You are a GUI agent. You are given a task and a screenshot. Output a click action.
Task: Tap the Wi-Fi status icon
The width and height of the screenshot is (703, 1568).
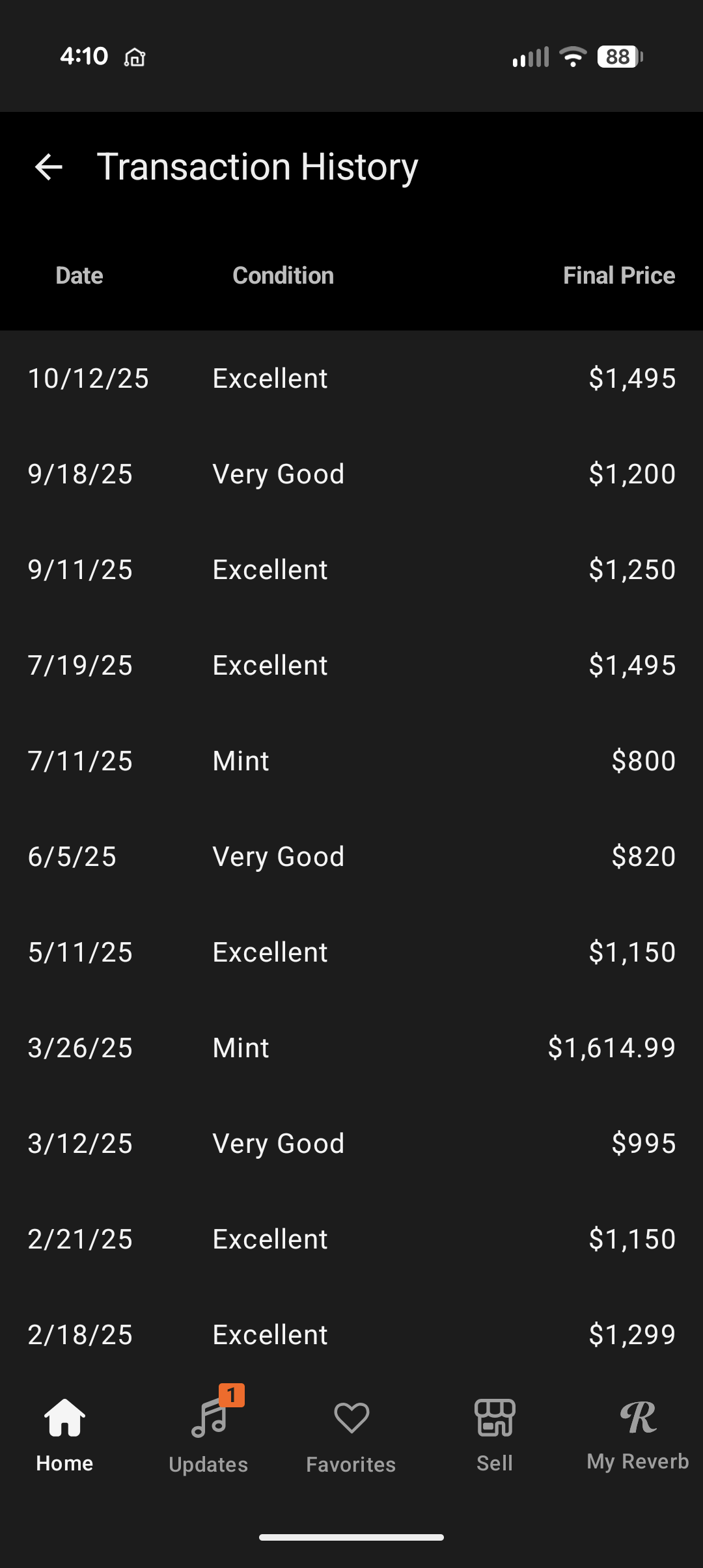click(x=573, y=57)
